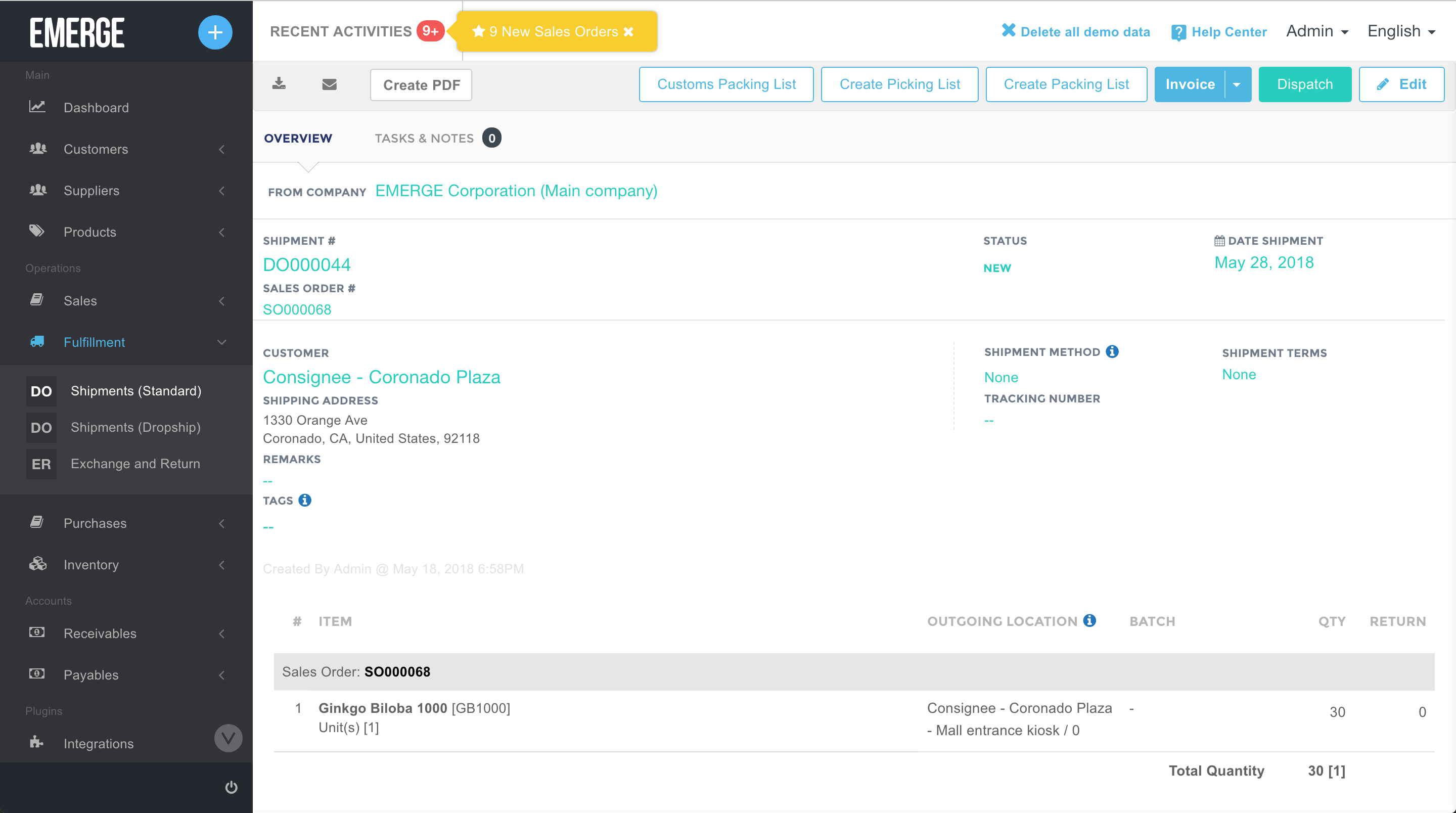Open the Admin user dropdown

[1317, 31]
